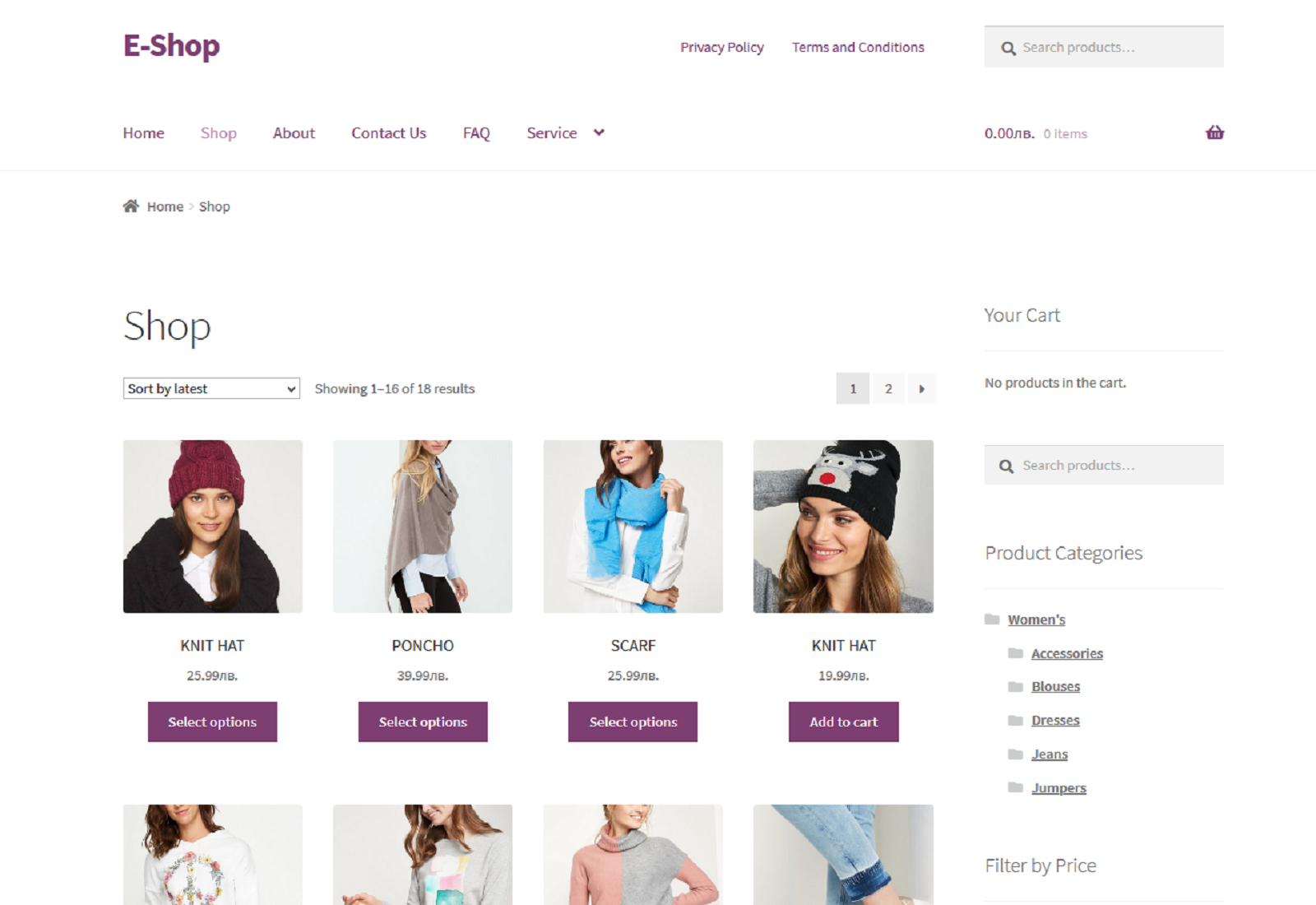Go to the About menu page

[294, 133]
